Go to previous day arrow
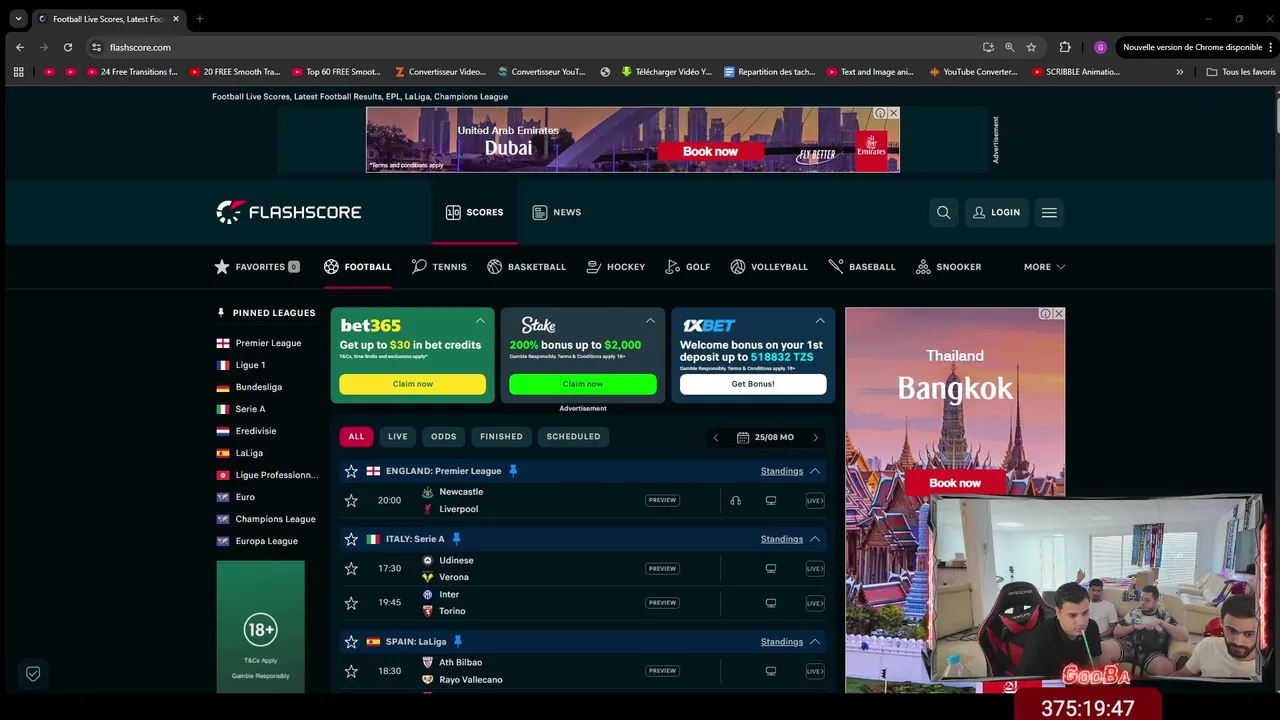This screenshot has width=1280, height=720. point(715,437)
